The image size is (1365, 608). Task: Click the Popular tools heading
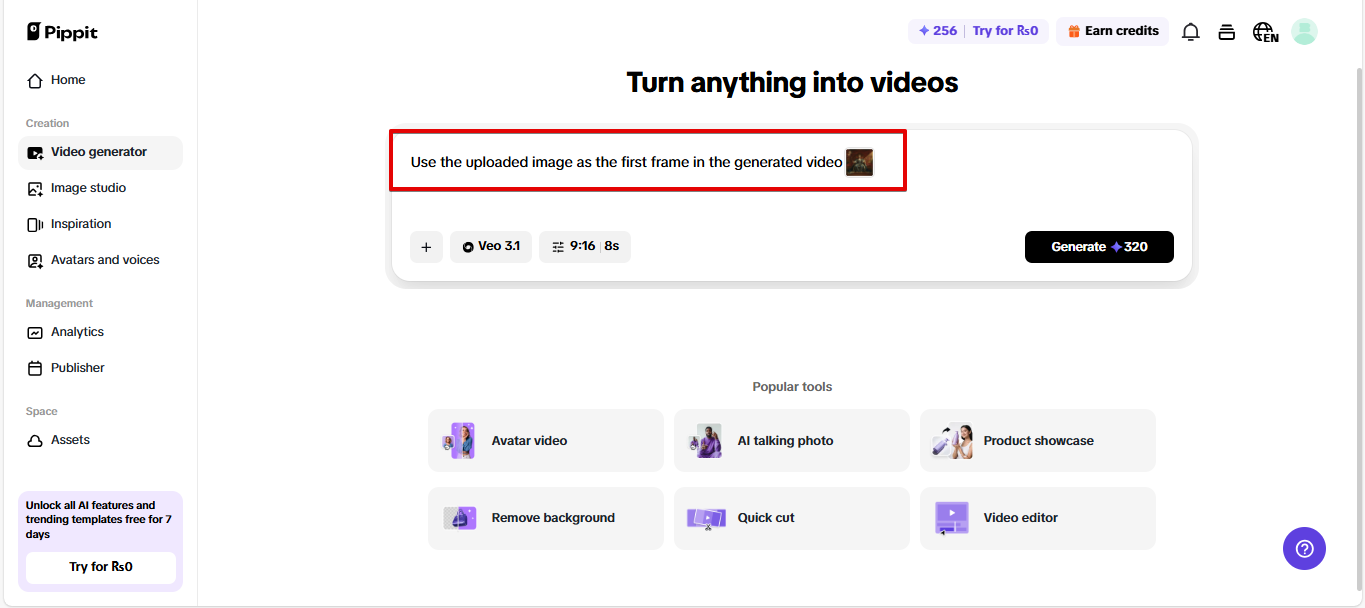pyautogui.click(x=792, y=387)
